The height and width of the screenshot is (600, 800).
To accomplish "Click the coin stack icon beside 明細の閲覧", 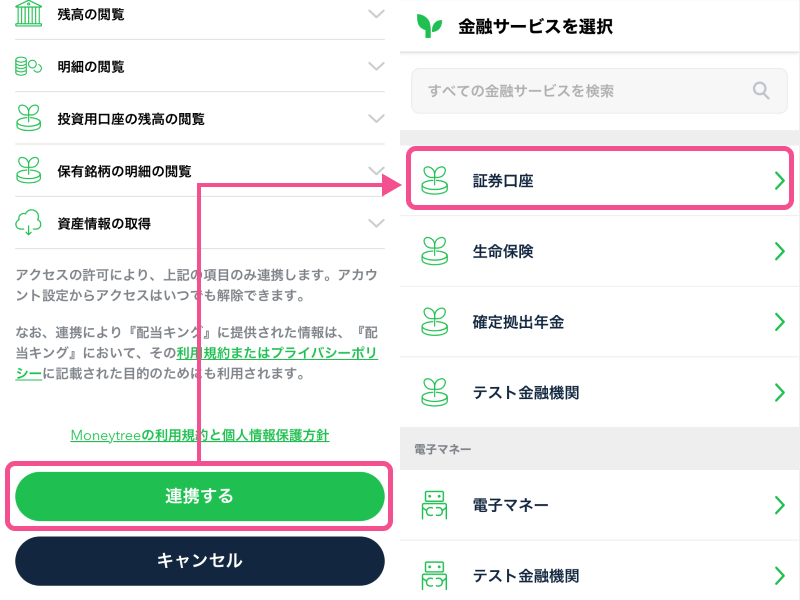I will pos(29,66).
